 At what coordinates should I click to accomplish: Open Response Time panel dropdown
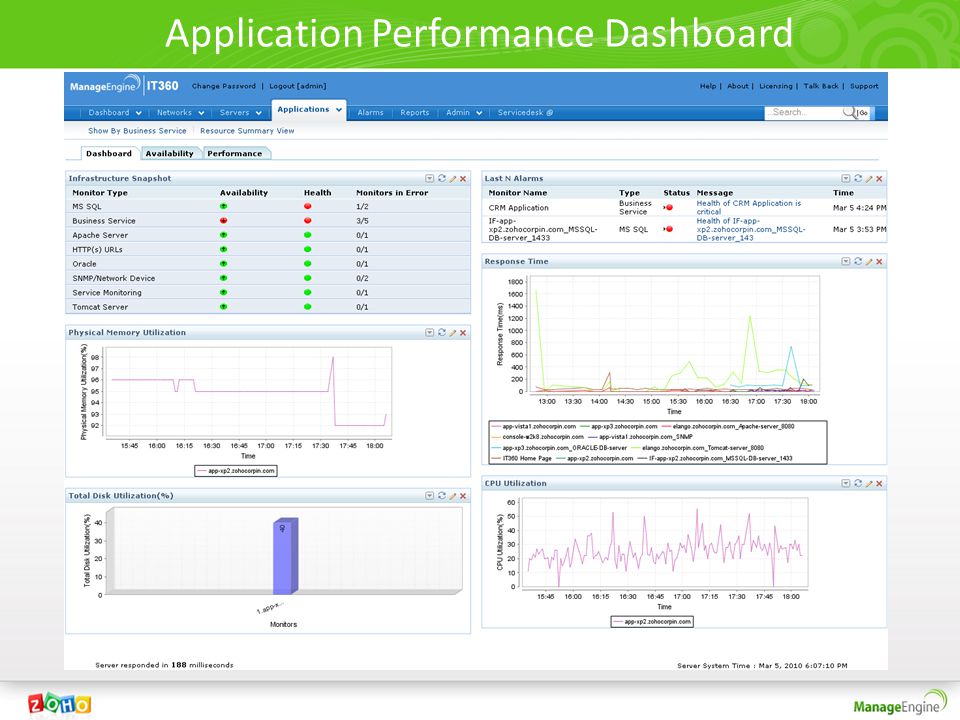pyautogui.click(x=846, y=261)
